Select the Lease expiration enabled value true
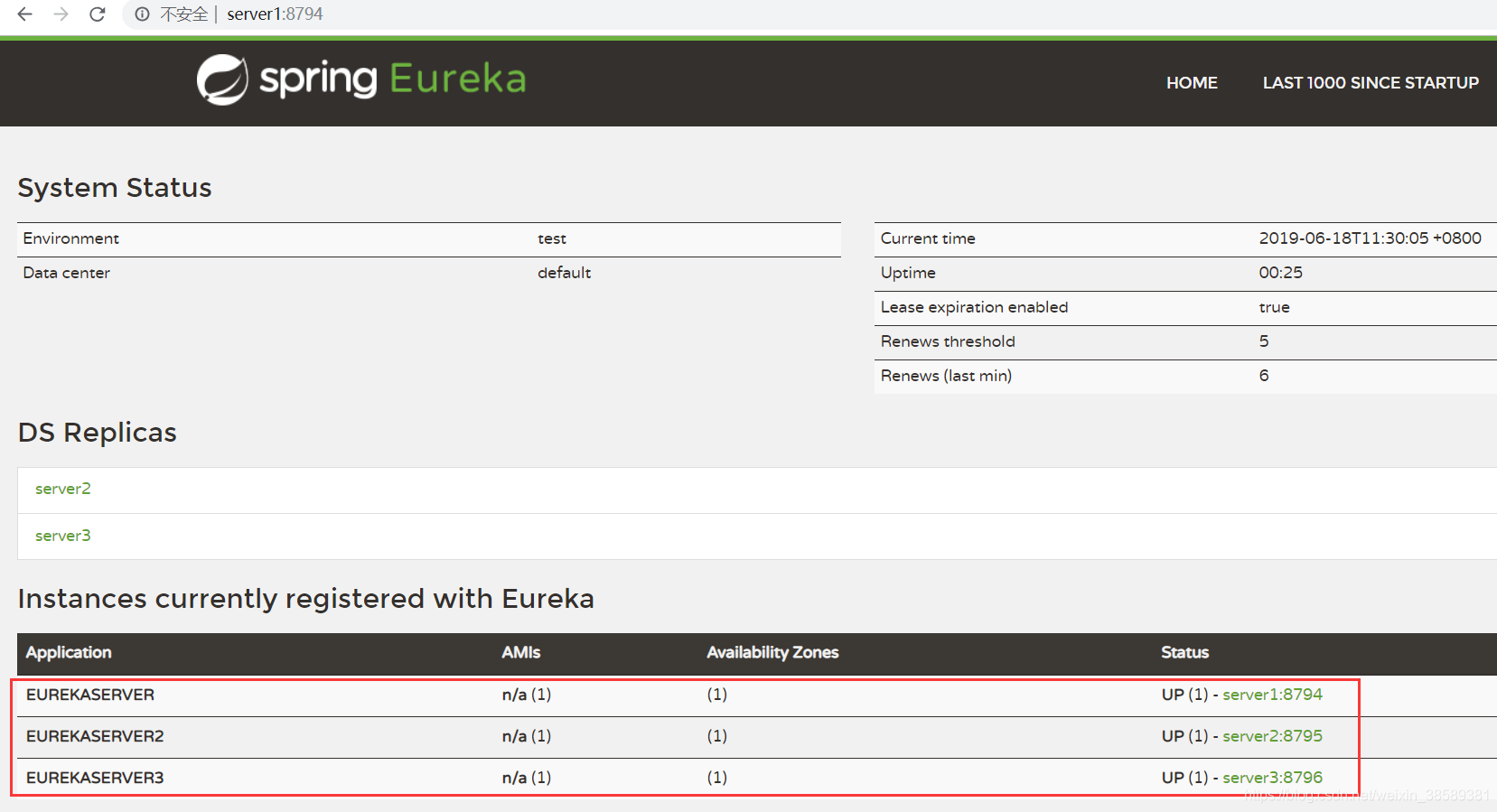Screen dimensions: 1497x812 [x=1274, y=307]
